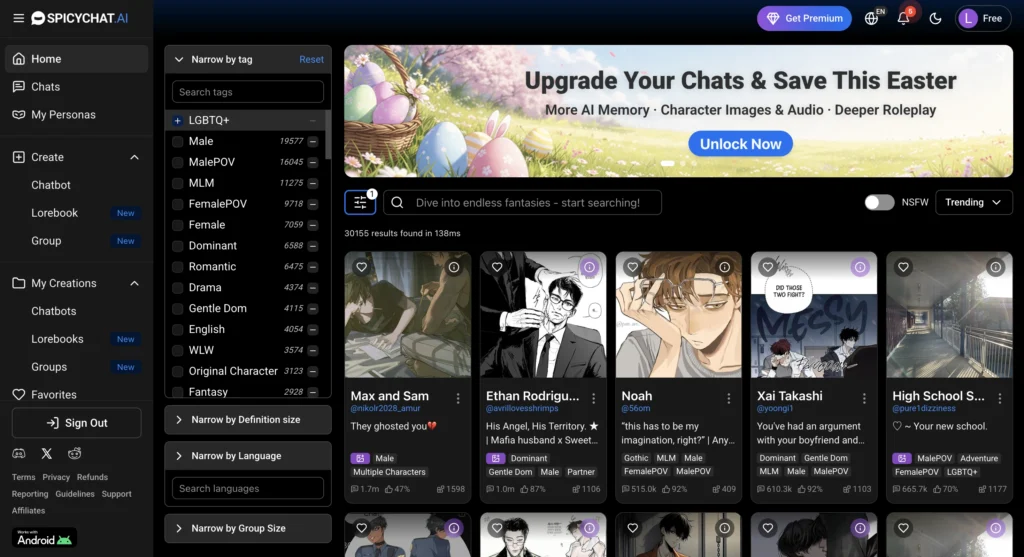Open info icon on Noah card
Screen dimensions: 1024x557
click(x=725, y=267)
